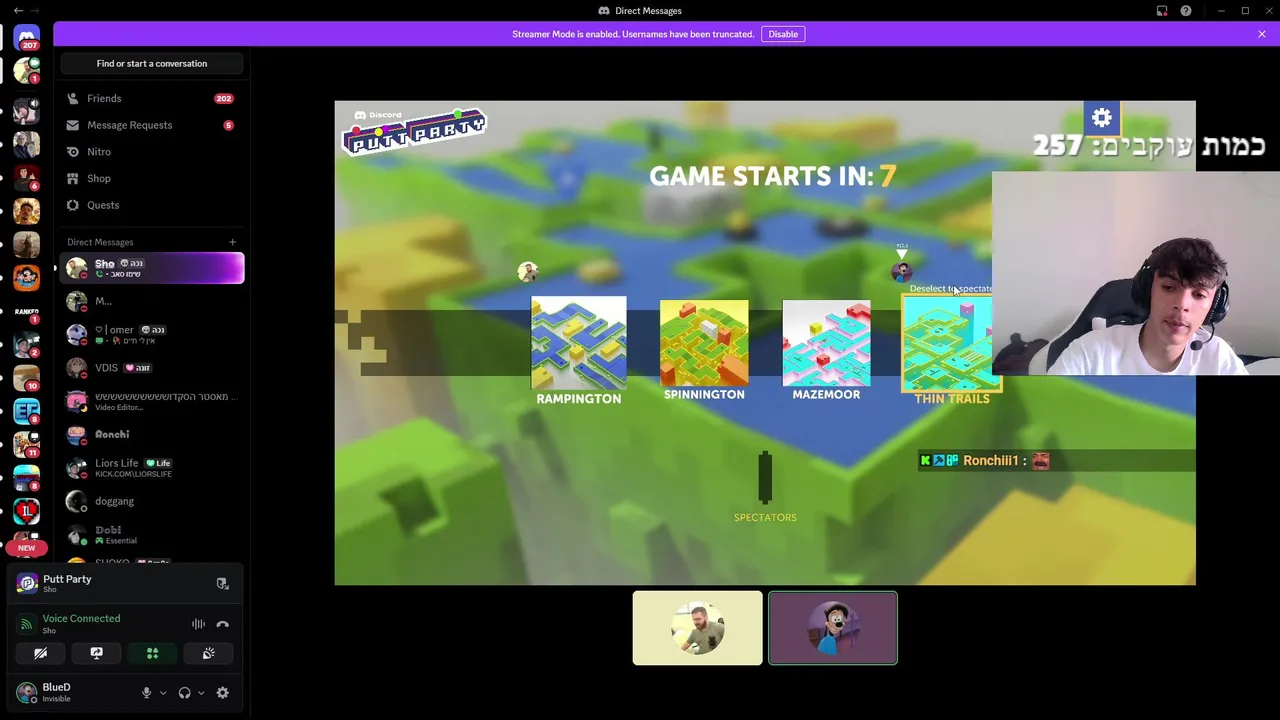Disconnect from the voice call
The width and height of the screenshot is (1280, 720).
(x=222, y=624)
